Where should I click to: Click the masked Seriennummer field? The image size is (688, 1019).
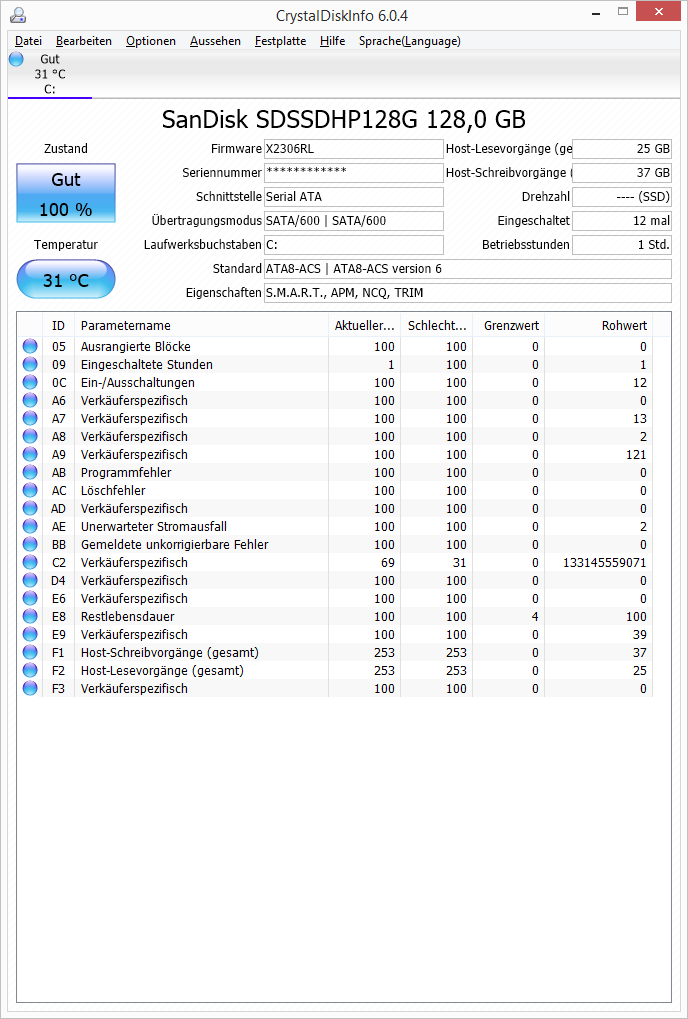point(353,173)
